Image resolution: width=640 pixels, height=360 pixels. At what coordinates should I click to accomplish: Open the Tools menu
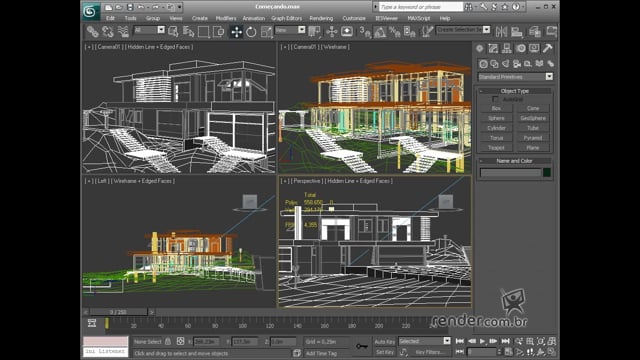point(131,18)
